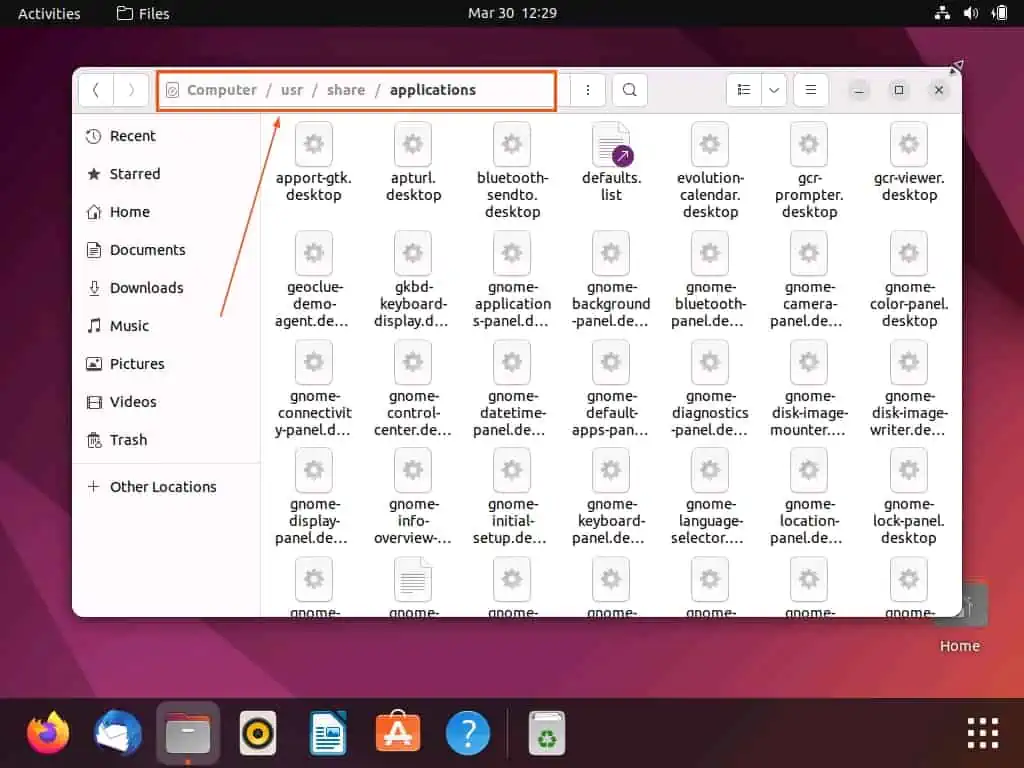Select the evolution-calendar.desktop file icon
The width and height of the screenshot is (1024, 768).
tap(710, 144)
